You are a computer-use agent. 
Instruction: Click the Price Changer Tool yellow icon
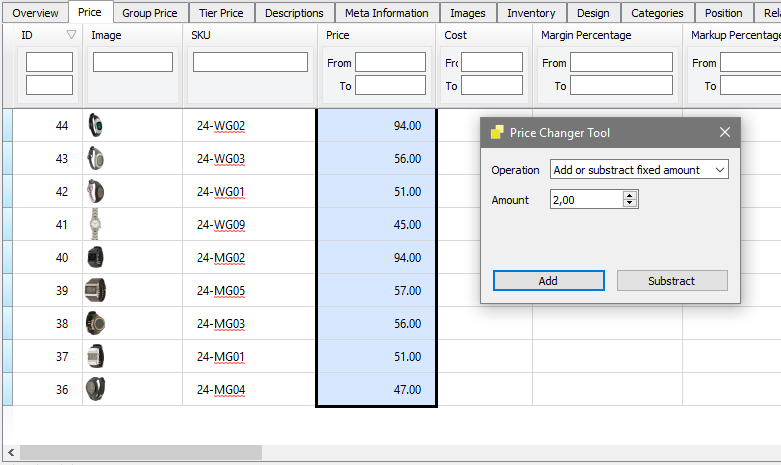(496, 132)
